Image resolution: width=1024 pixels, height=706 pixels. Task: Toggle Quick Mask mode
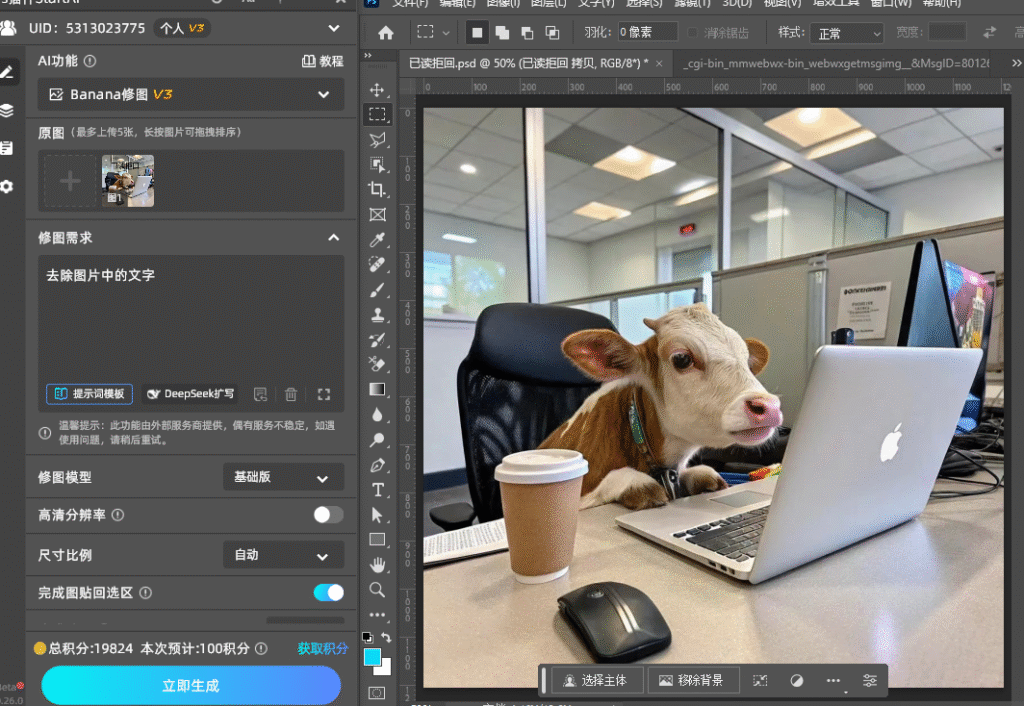[377, 693]
